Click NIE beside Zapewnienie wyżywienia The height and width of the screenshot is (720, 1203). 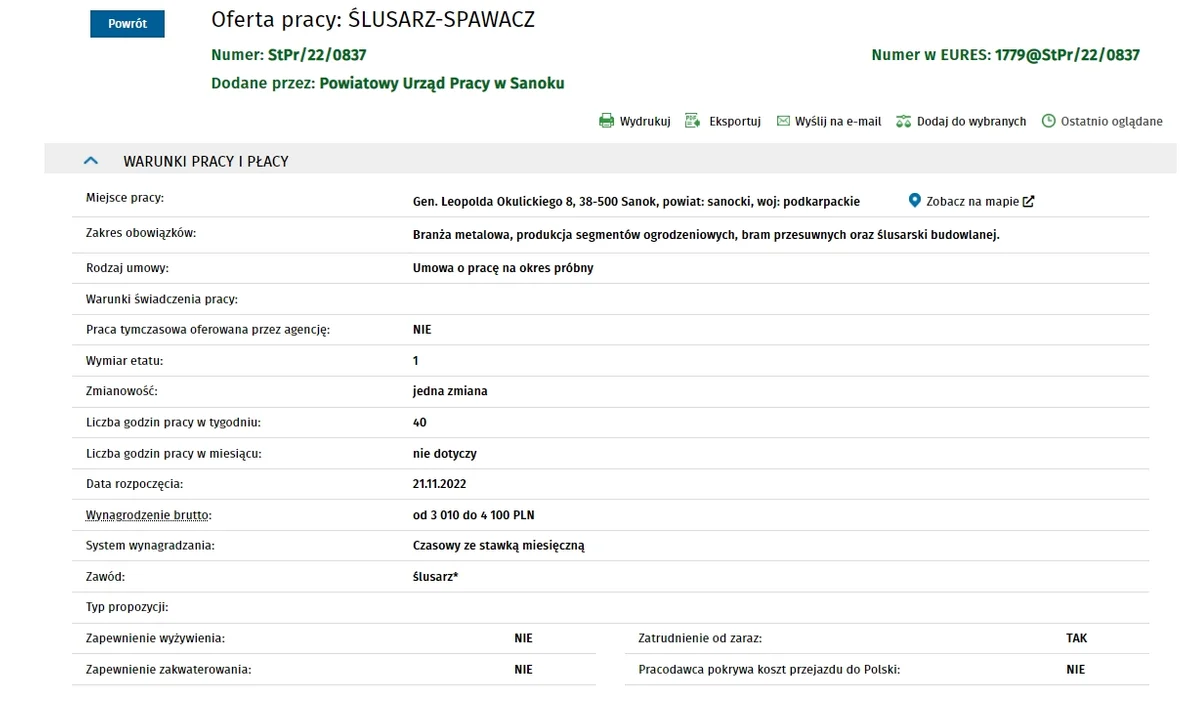(x=523, y=638)
